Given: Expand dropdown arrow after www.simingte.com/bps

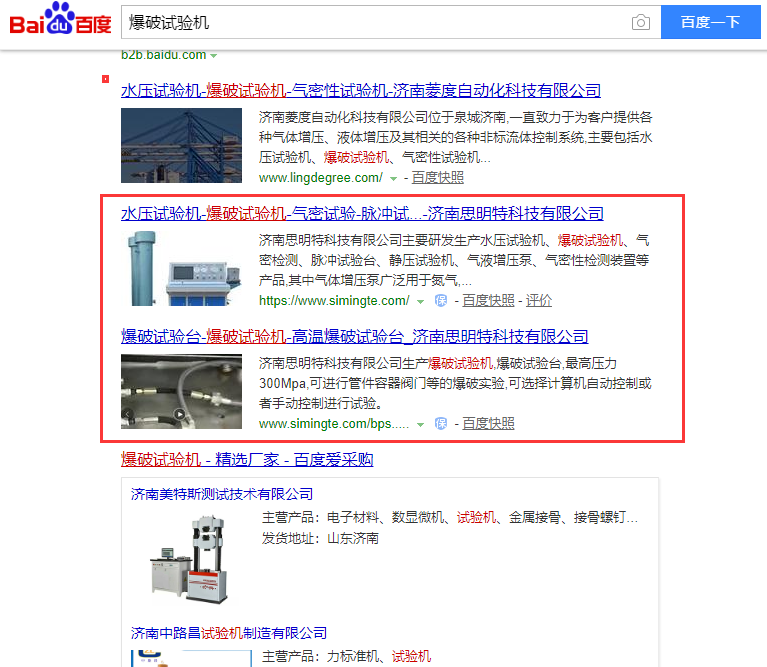Looking at the screenshot, I should pos(420,424).
